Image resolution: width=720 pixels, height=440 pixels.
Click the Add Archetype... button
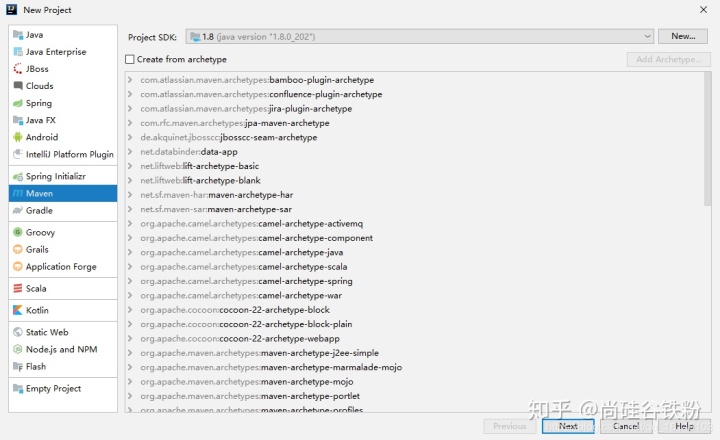point(669,59)
